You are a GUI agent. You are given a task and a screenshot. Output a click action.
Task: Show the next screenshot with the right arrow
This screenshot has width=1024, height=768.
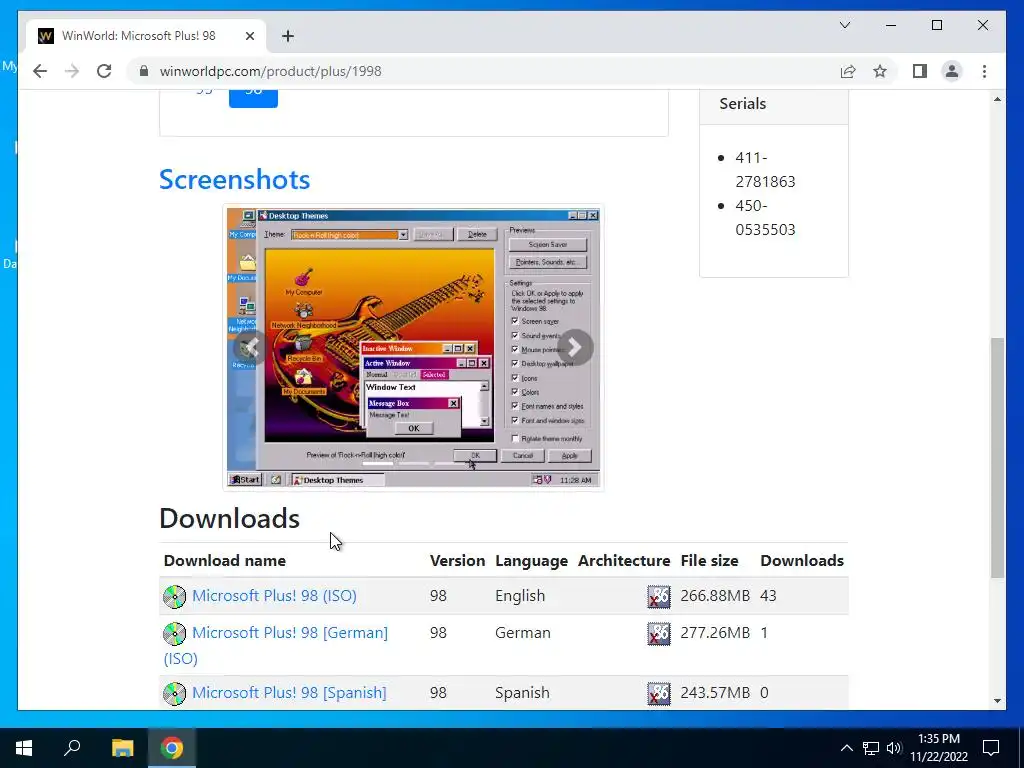(x=574, y=347)
